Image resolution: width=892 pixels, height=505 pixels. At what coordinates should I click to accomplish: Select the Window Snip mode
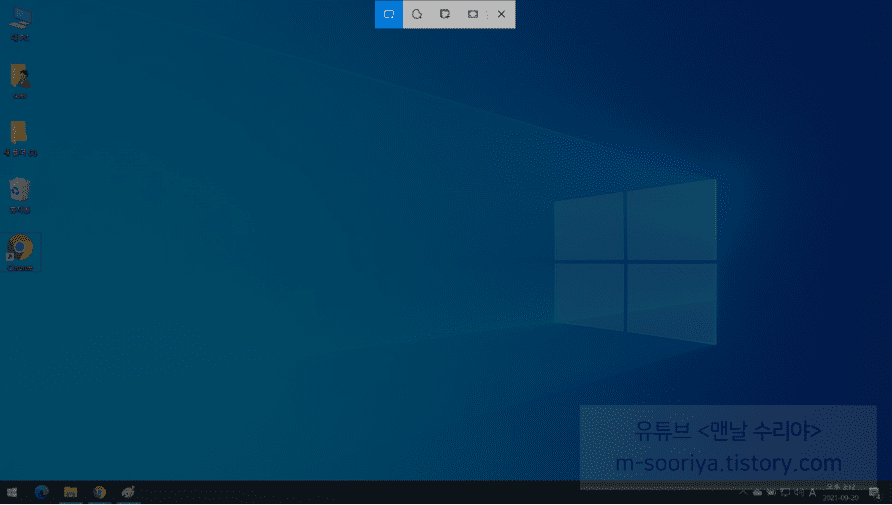pyautogui.click(x=445, y=14)
